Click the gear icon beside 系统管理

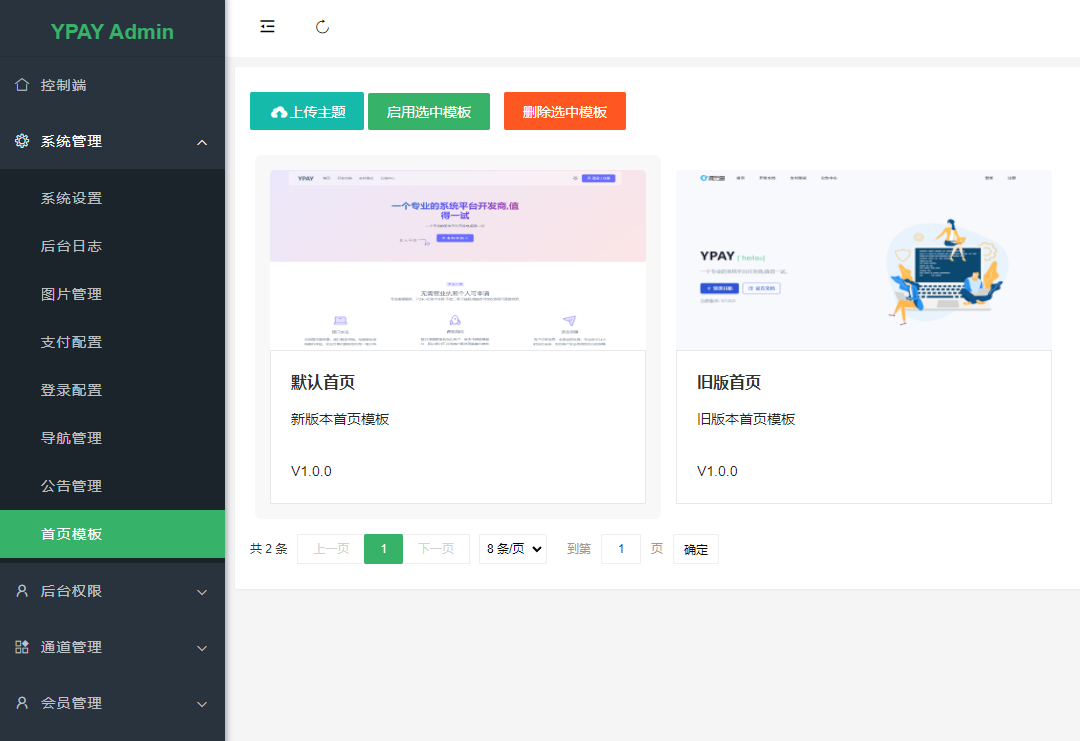point(22,141)
